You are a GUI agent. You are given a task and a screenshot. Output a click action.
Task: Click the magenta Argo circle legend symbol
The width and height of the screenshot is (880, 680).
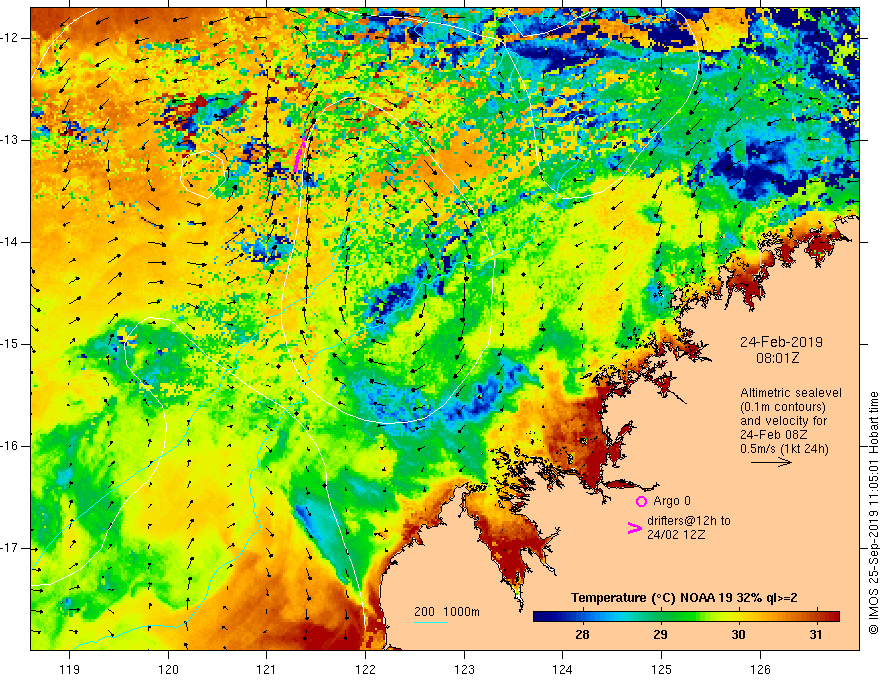(x=641, y=501)
